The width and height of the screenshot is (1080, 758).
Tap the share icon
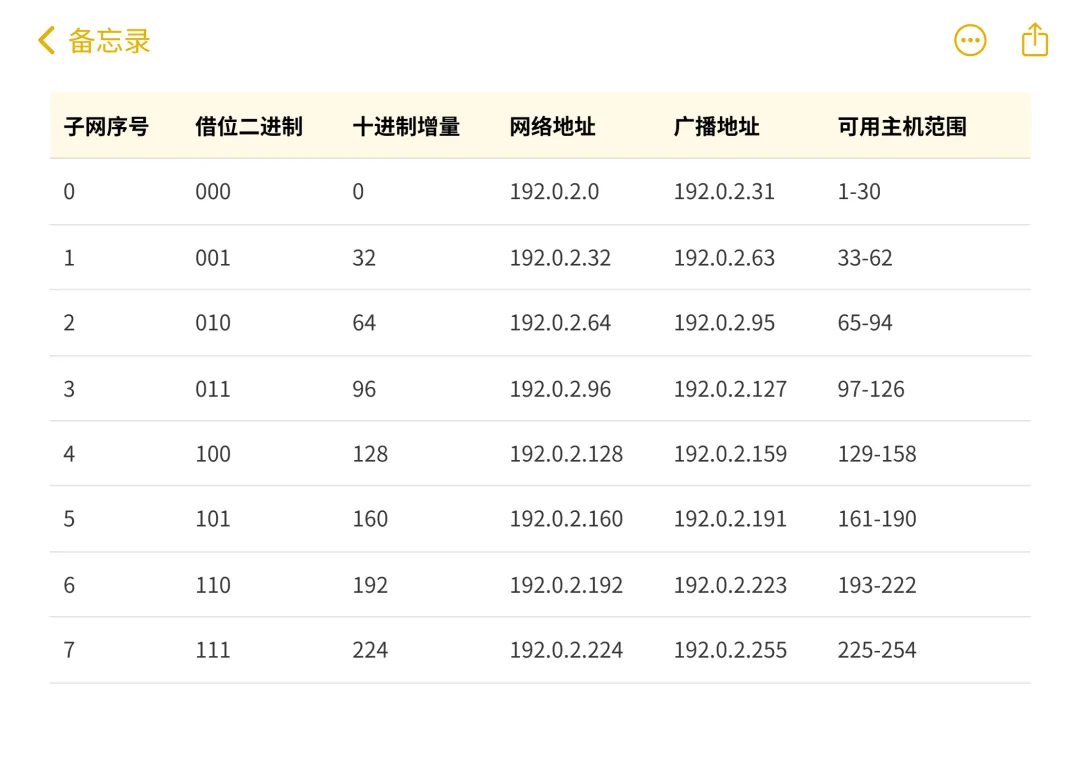click(1034, 41)
